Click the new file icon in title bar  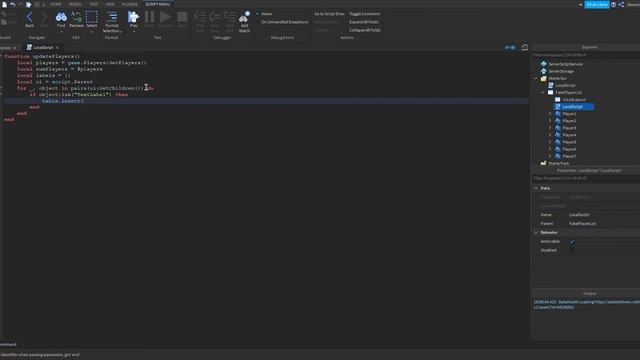4,4
